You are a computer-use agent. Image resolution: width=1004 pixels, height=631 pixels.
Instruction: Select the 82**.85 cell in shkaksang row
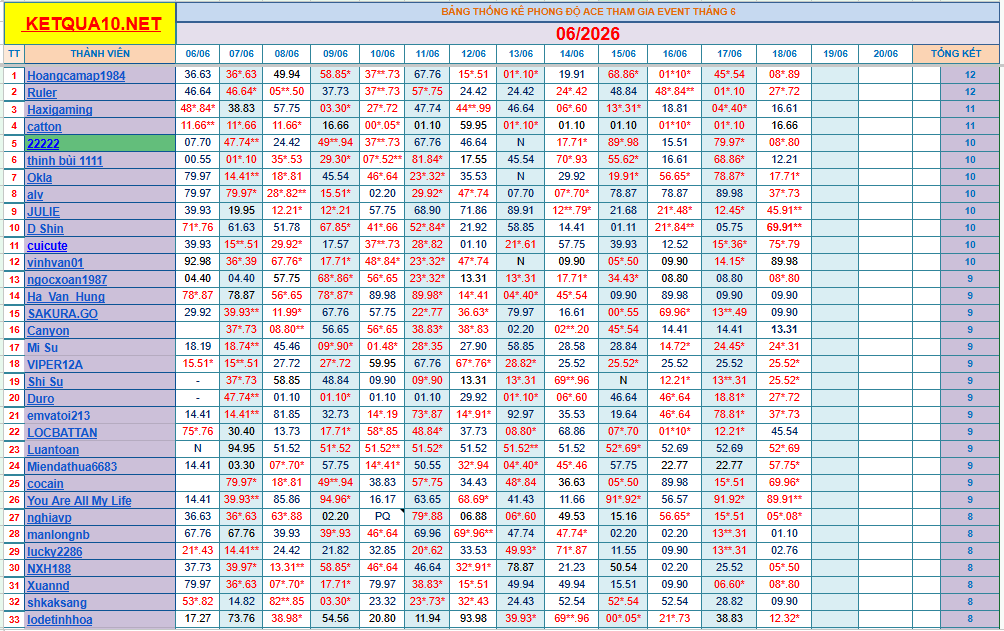click(287, 601)
